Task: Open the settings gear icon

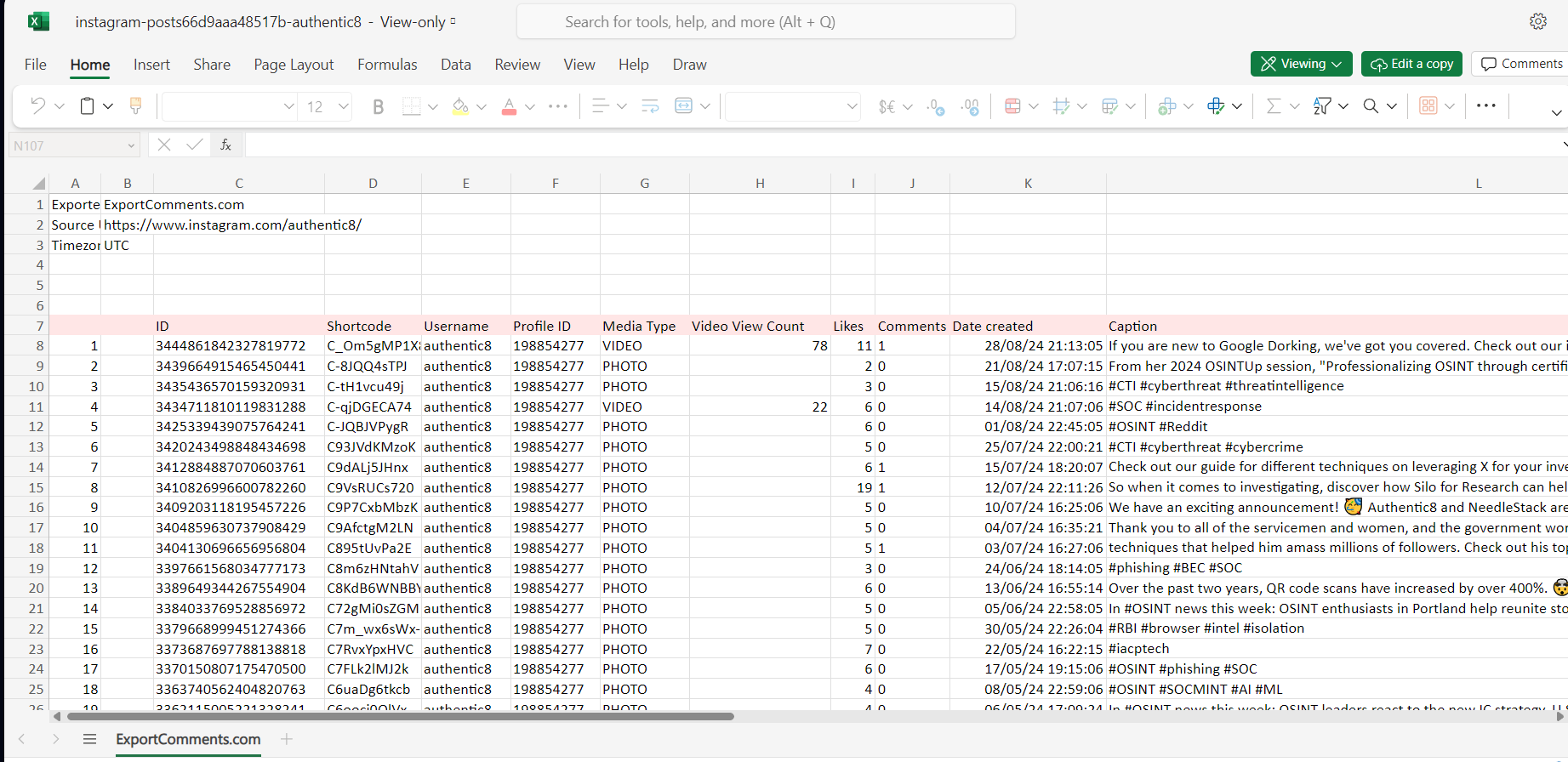Action: click(1537, 21)
